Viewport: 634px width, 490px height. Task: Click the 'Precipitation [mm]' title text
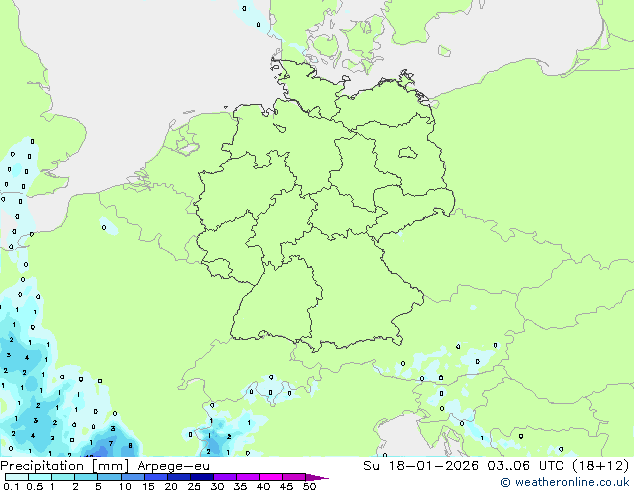coord(65,466)
